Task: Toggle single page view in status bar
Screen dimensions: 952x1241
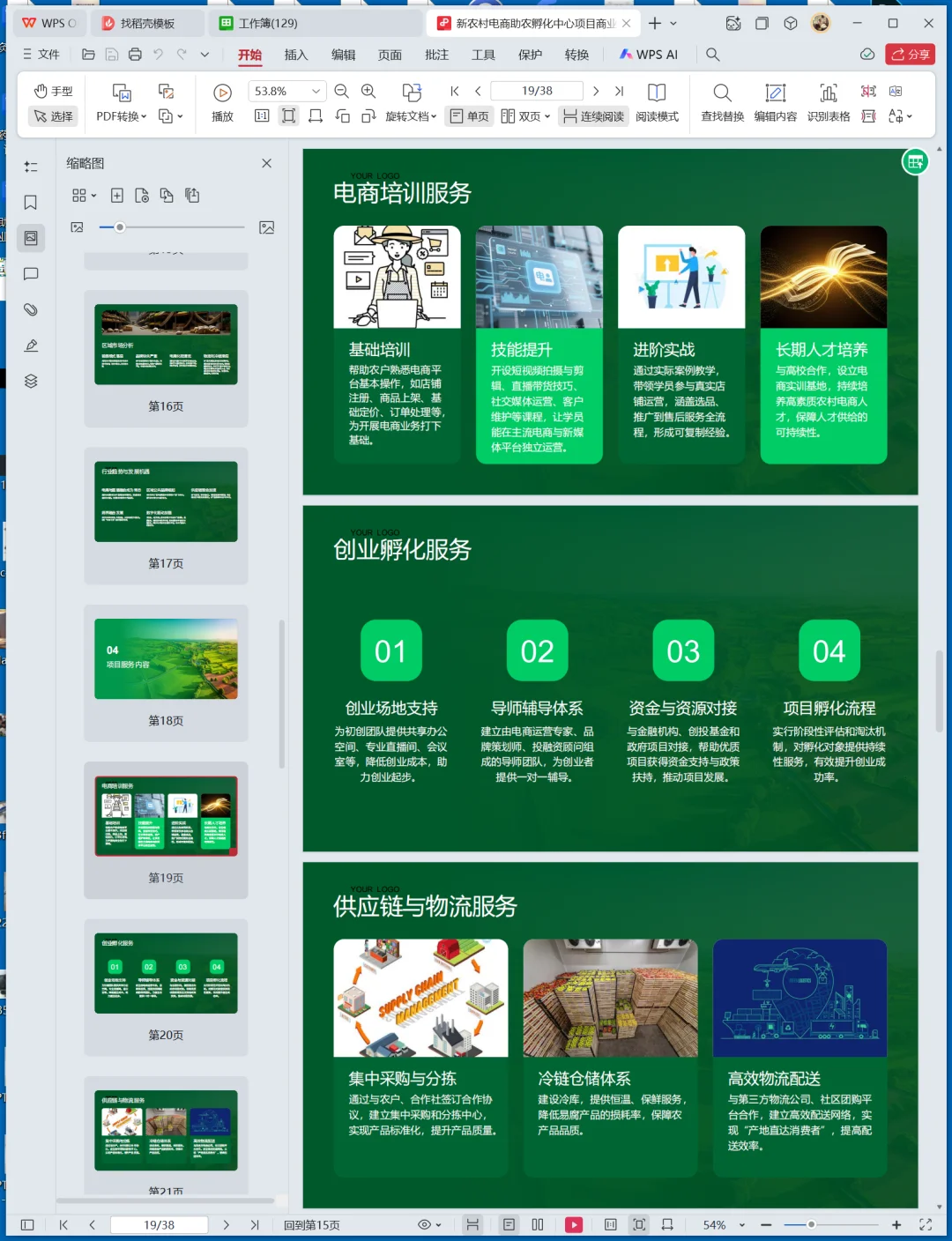Action: tap(509, 1224)
